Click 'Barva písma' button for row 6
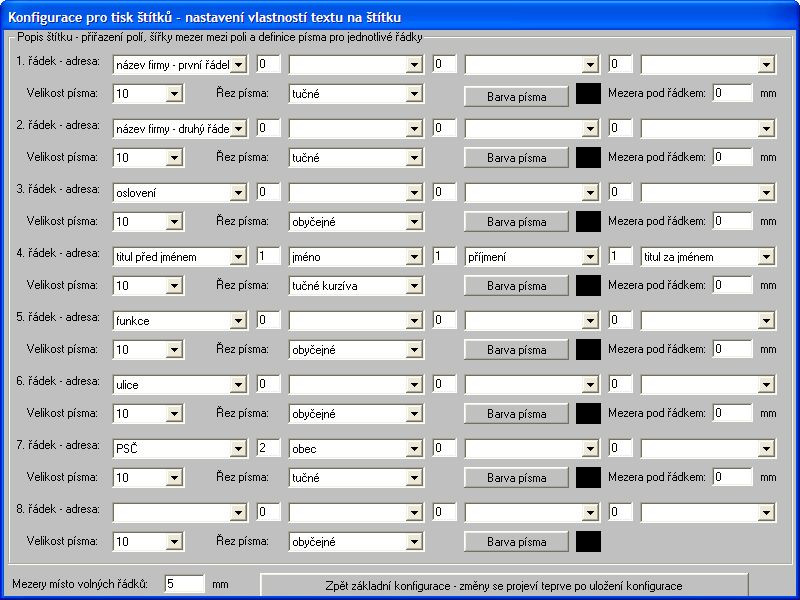This screenshot has width=800, height=600. (516, 414)
